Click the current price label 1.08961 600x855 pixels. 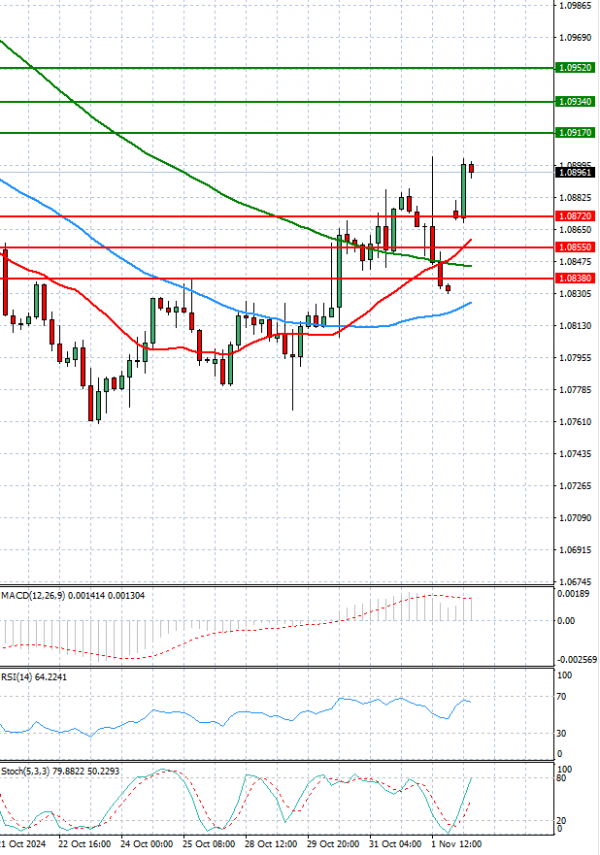[574, 173]
